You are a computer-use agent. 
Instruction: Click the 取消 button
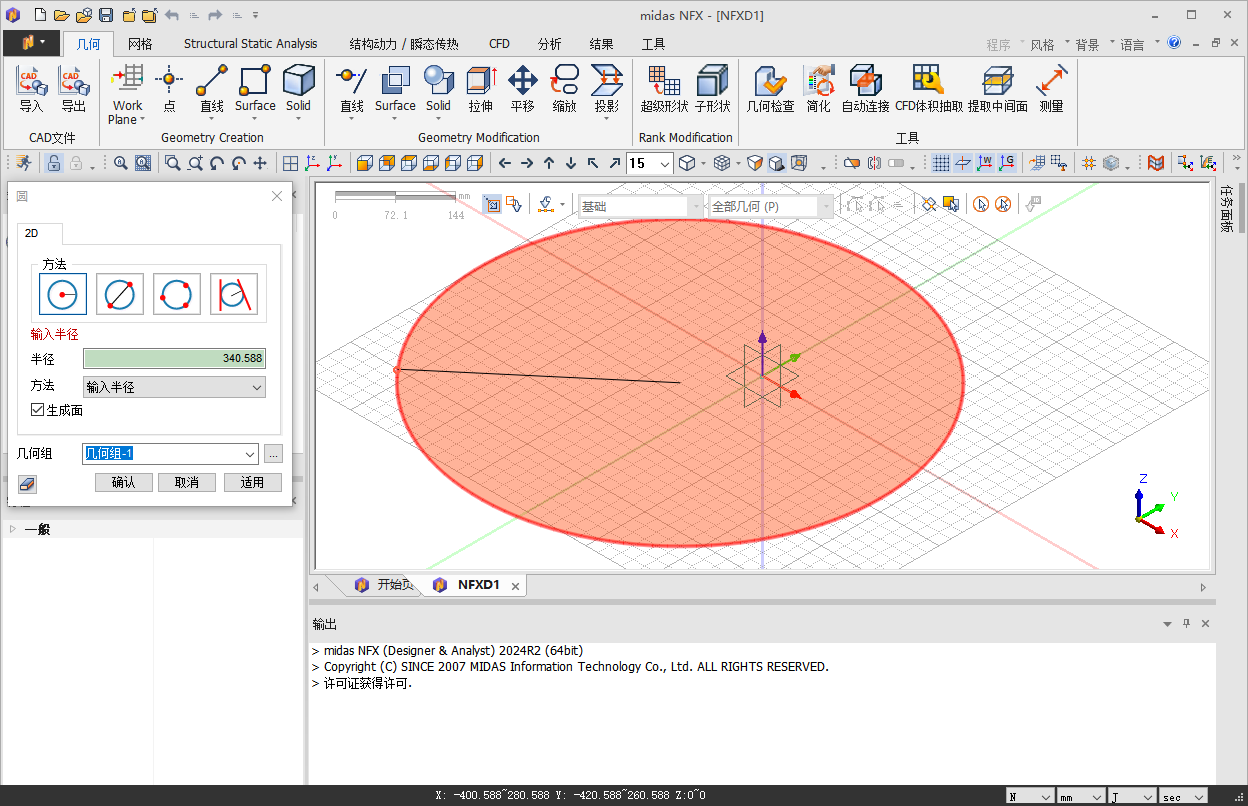point(187,482)
